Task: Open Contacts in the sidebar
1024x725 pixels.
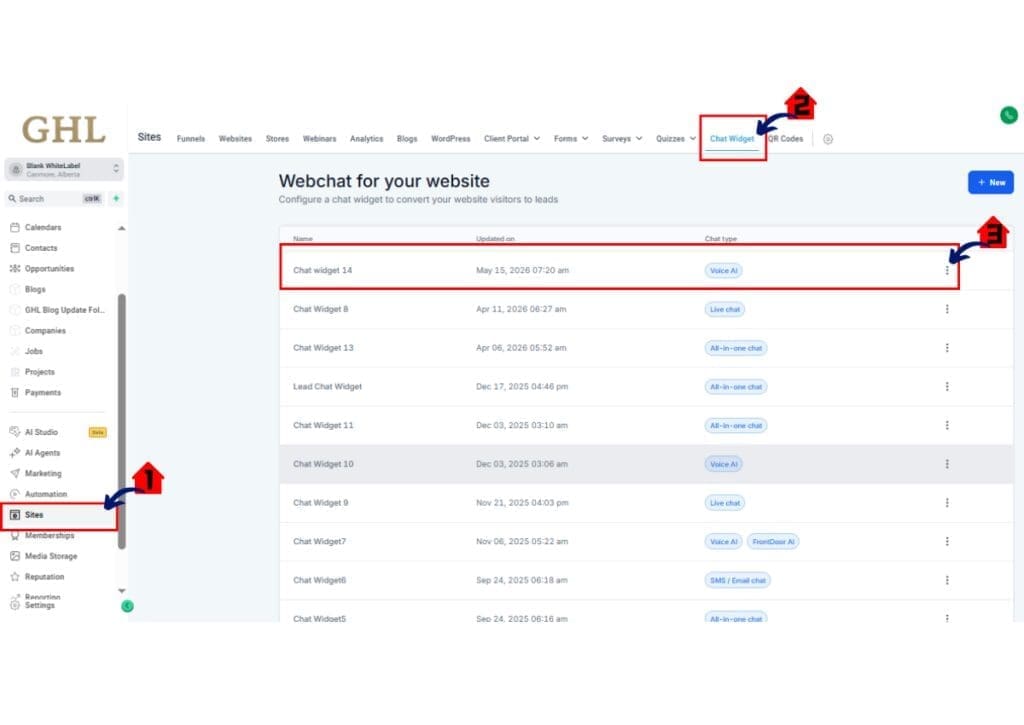Action: point(35,248)
